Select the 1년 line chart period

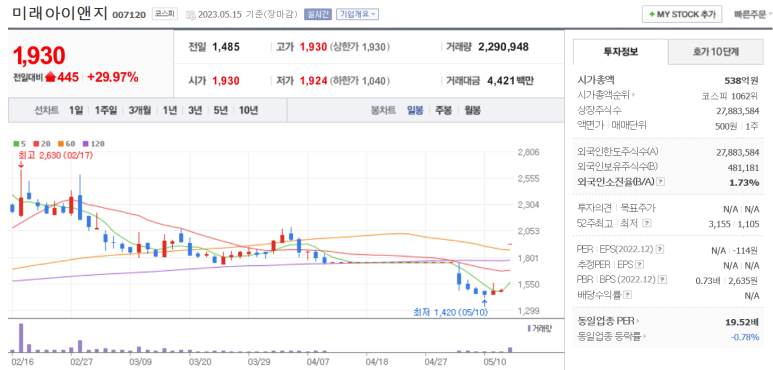pyautogui.click(x=170, y=110)
